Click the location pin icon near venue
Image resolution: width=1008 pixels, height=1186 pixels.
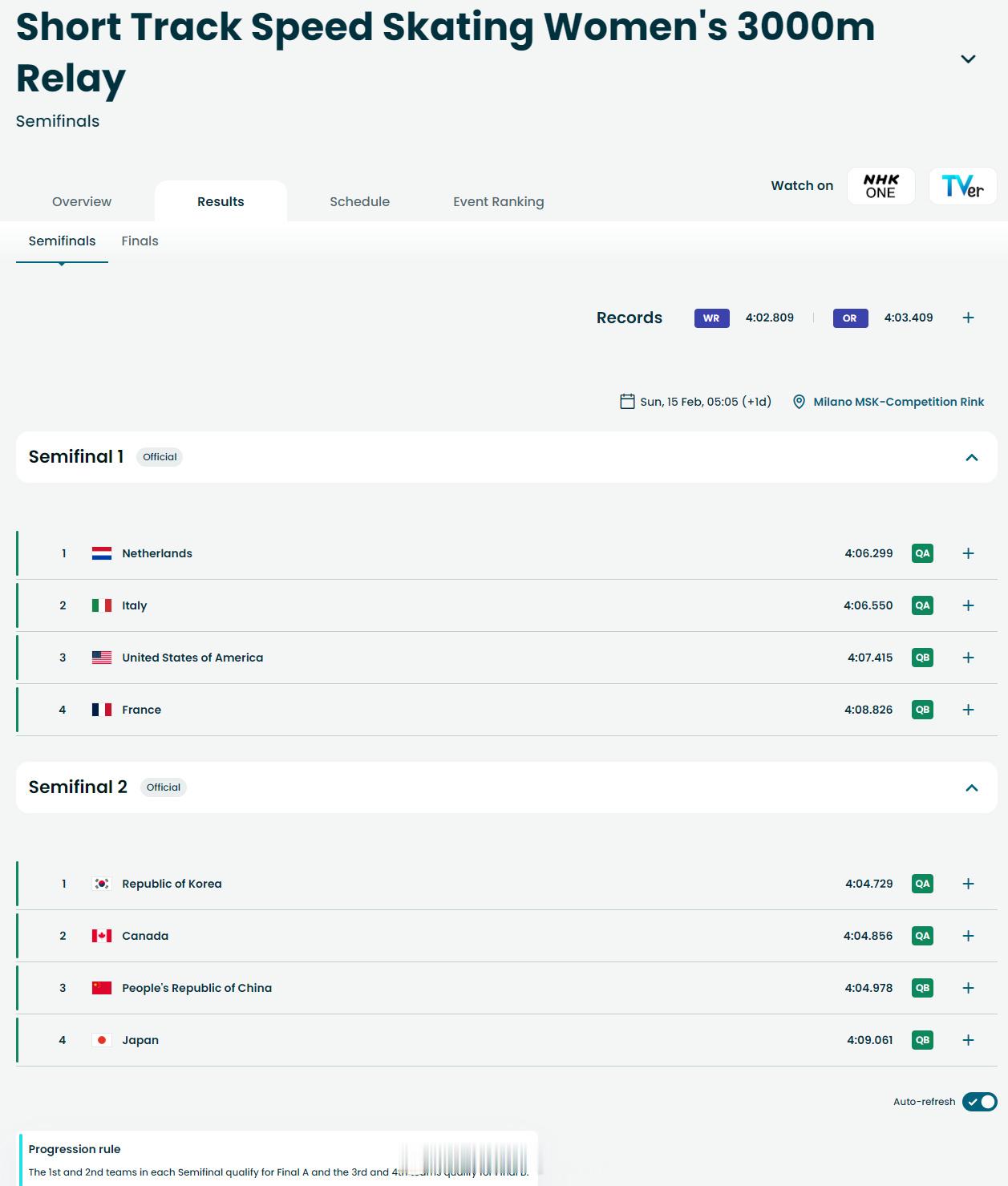pyautogui.click(x=799, y=402)
